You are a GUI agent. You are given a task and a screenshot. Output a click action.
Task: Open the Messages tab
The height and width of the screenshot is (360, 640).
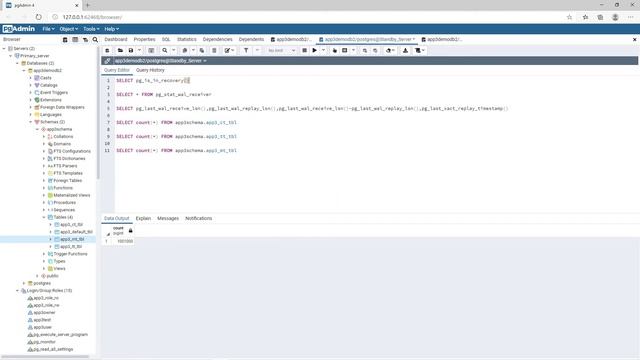click(168, 218)
